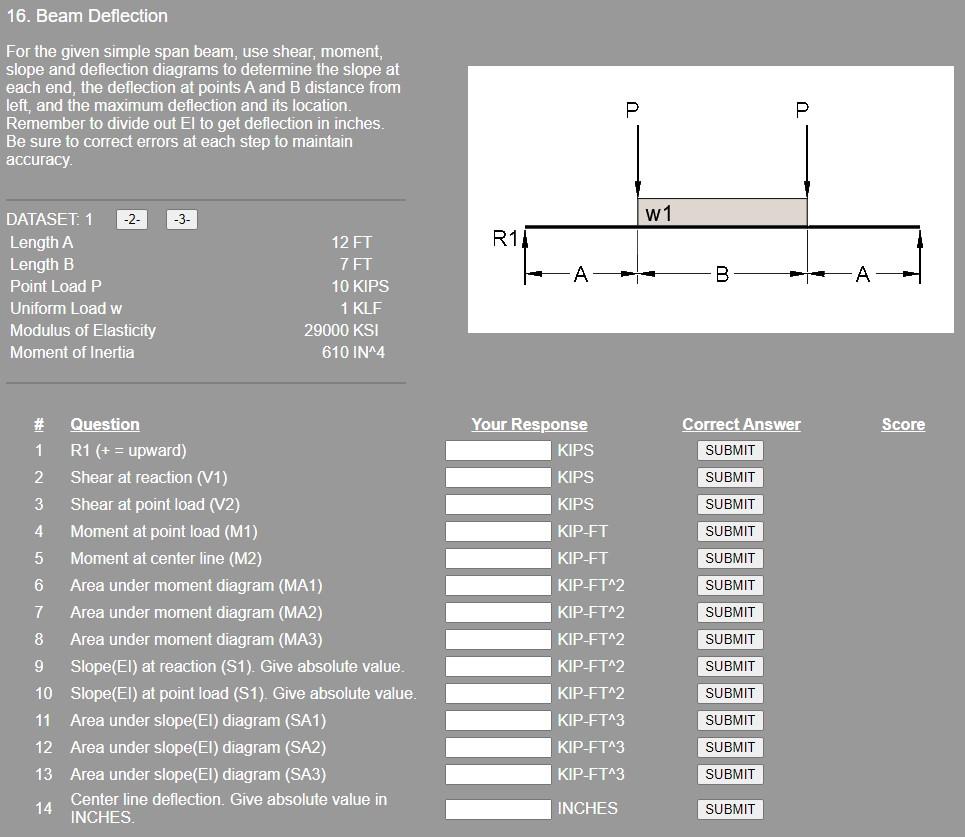Submit answer for R1 reaction
965x837 pixels.
(730, 450)
